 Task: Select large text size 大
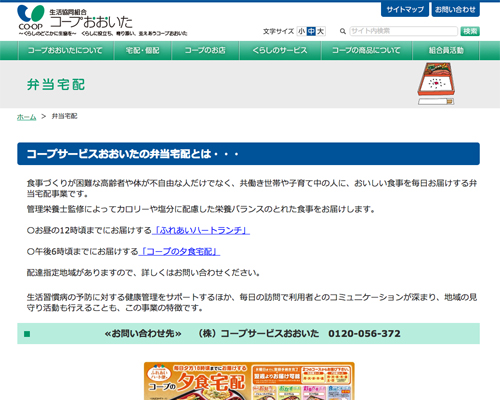coord(320,31)
